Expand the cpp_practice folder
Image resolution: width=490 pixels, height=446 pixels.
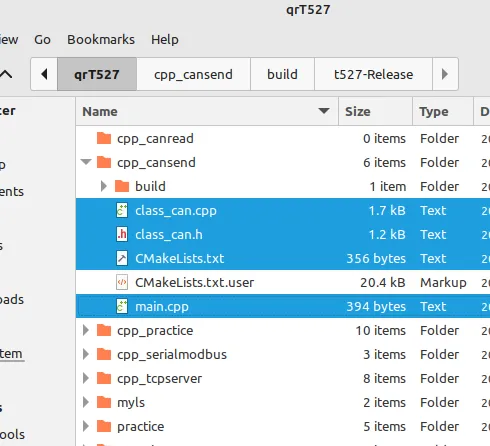coord(86,330)
